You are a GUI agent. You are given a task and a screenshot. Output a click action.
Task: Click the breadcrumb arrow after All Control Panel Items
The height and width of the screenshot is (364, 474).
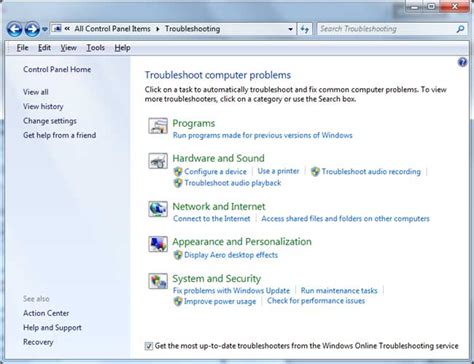click(x=158, y=29)
